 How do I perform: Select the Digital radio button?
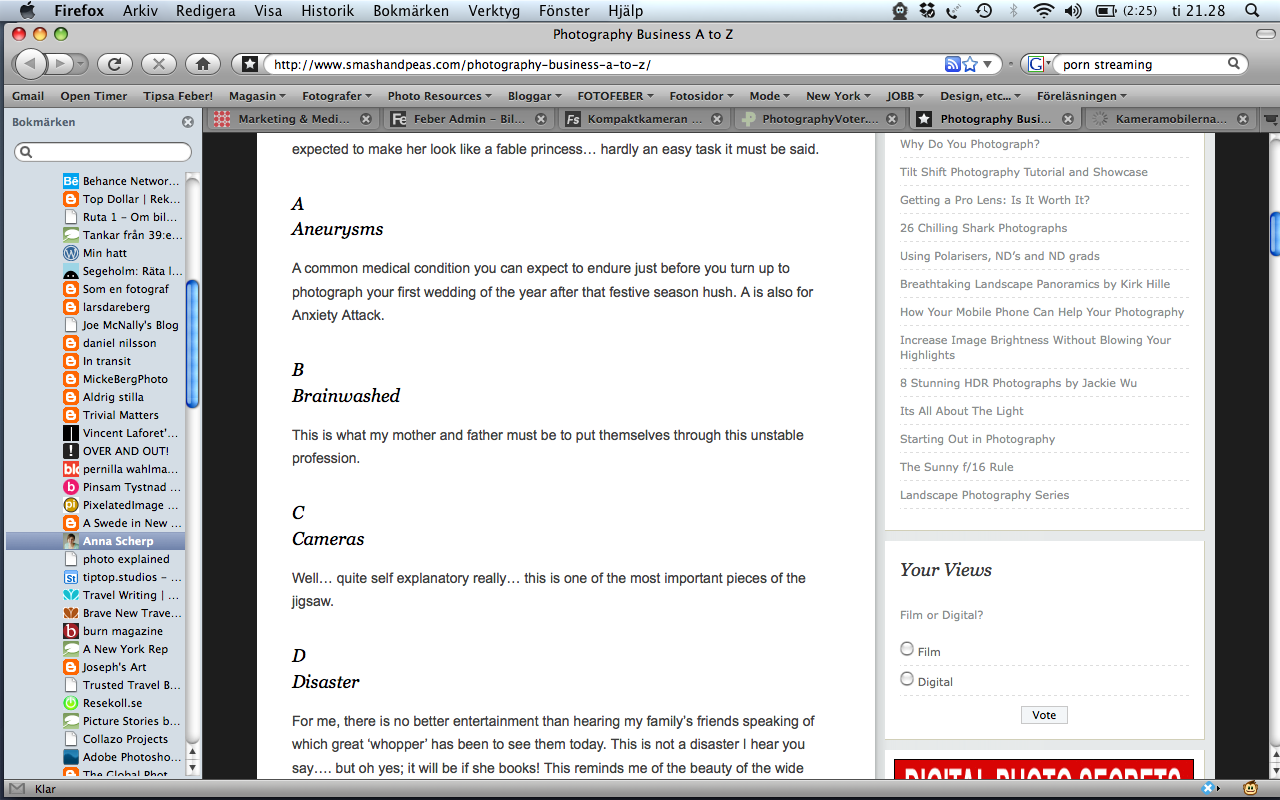click(907, 679)
